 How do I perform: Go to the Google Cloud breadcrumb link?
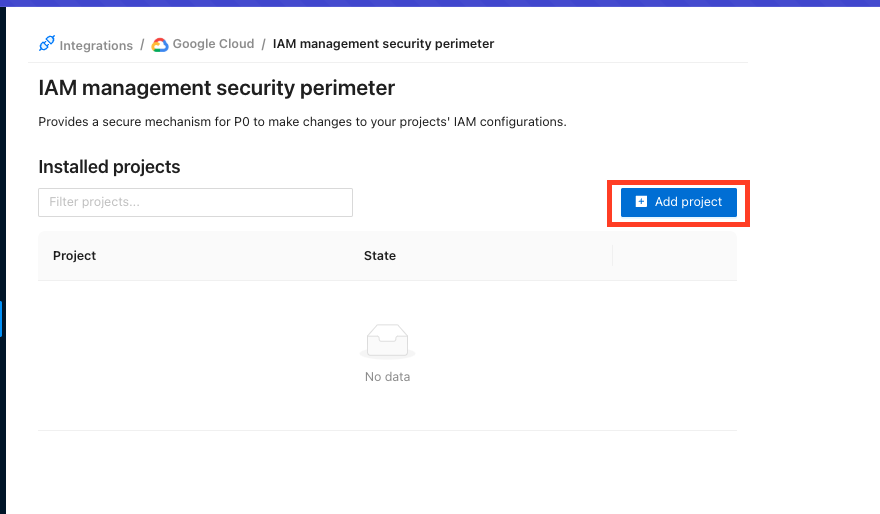coord(213,44)
